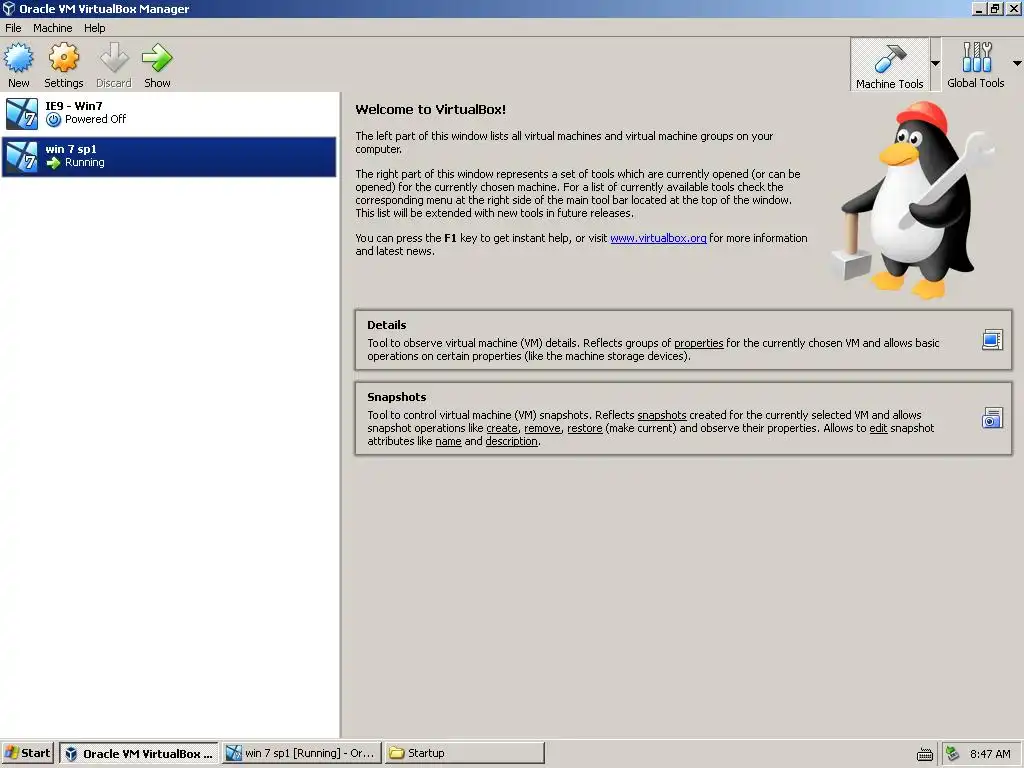Click the green Show arrow icon
This screenshot has width=1024, height=768.
[x=157, y=58]
